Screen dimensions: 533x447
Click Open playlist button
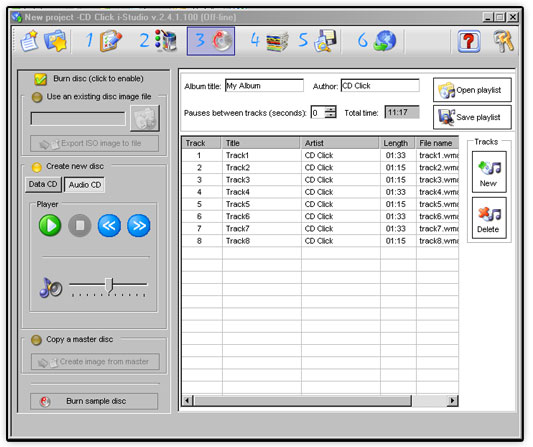472,90
